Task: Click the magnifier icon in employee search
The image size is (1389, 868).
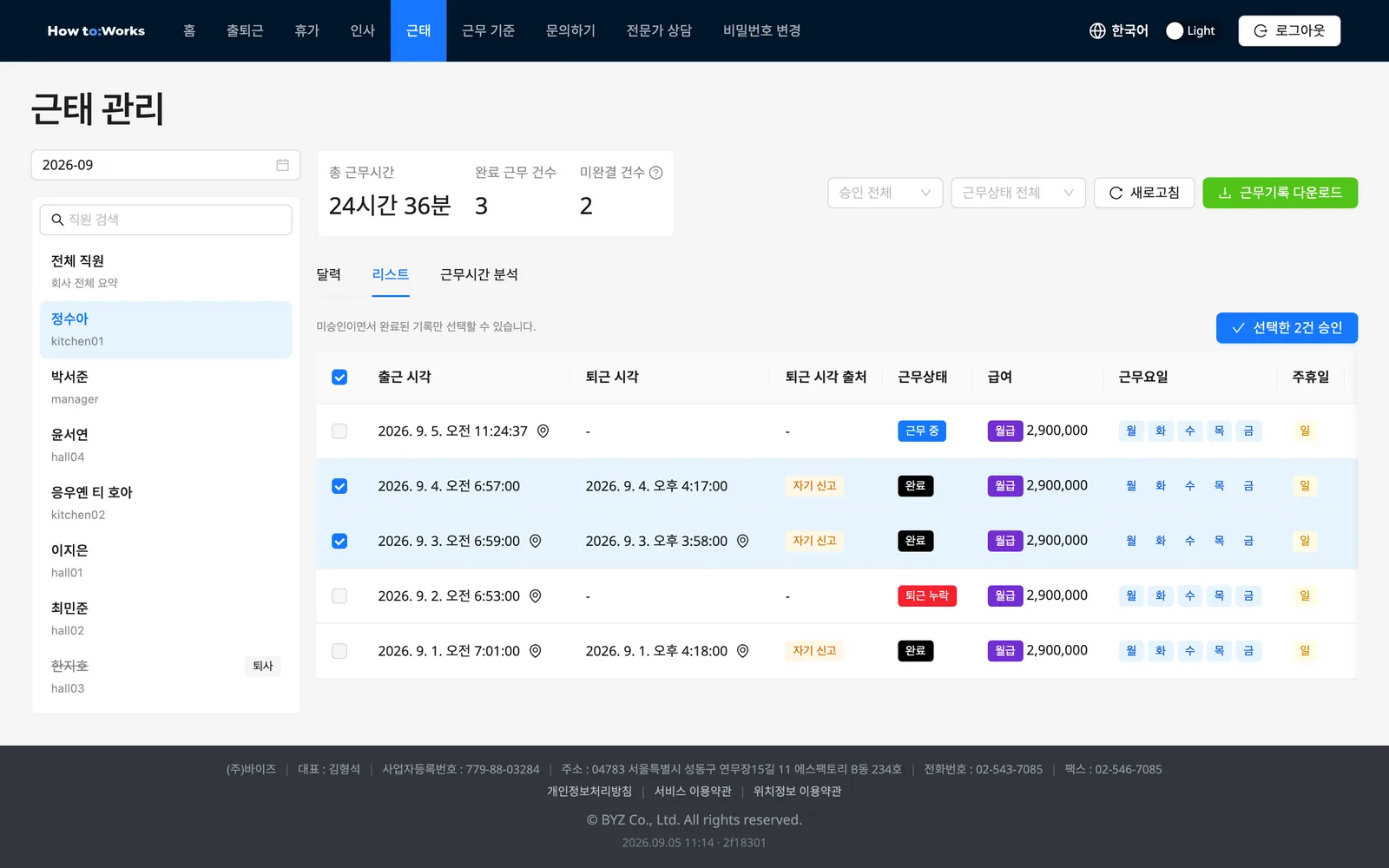Action: pos(57,220)
